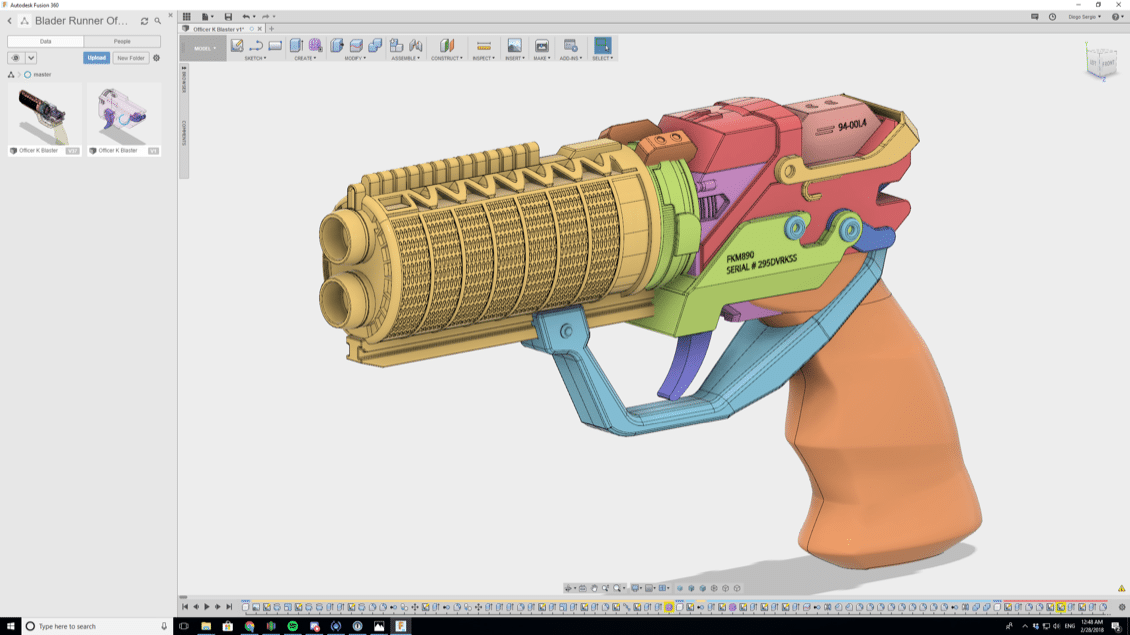This screenshot has width=1130, height=635.
Task: Expand the CREATE menu
Action: click(x=306, y=58)
